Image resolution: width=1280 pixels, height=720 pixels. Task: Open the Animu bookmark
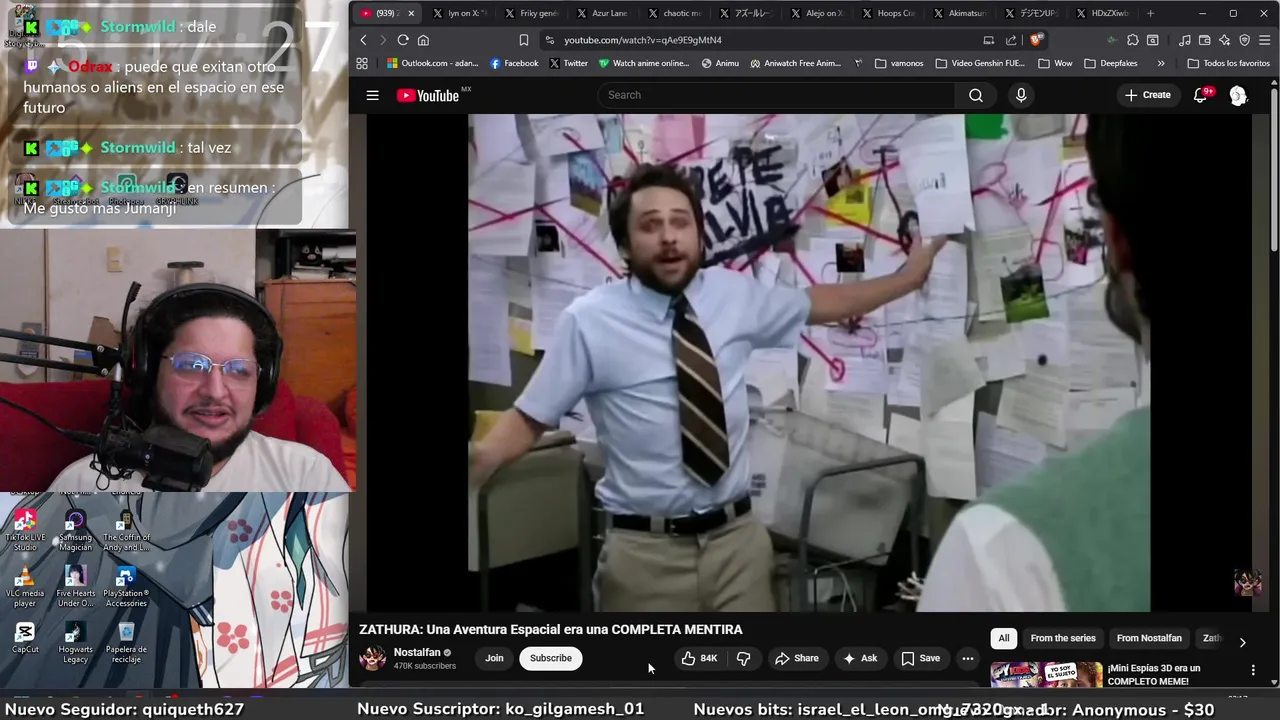(720, 63)
